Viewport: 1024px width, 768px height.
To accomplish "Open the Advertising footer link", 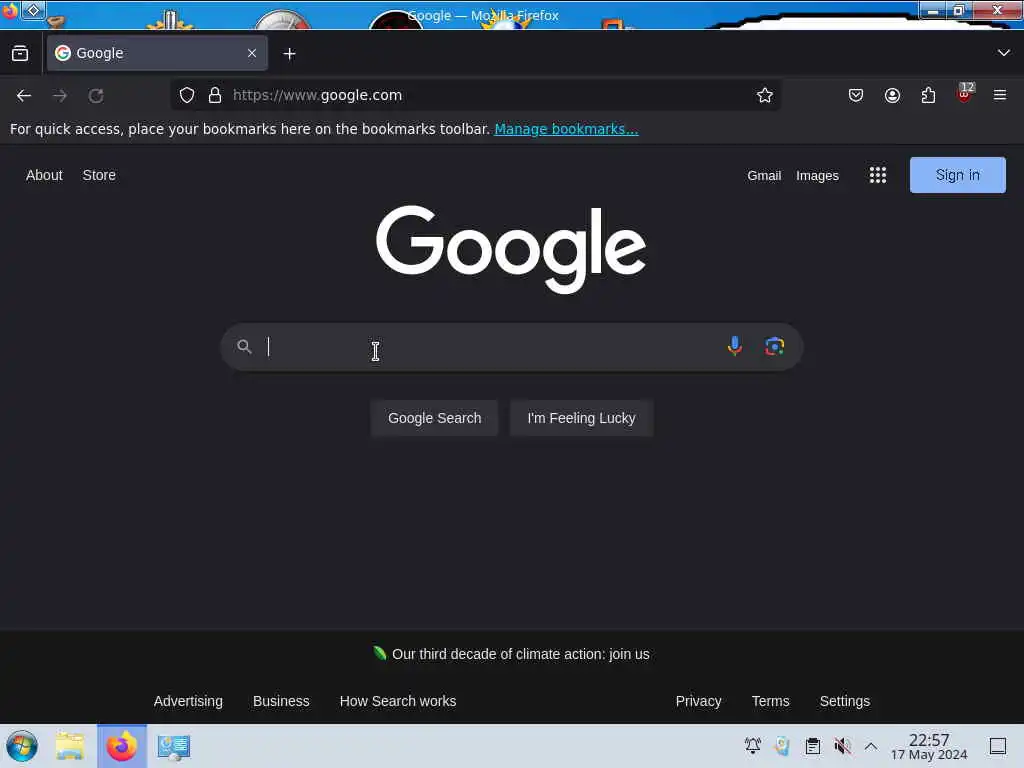I will tap(188, 701).
